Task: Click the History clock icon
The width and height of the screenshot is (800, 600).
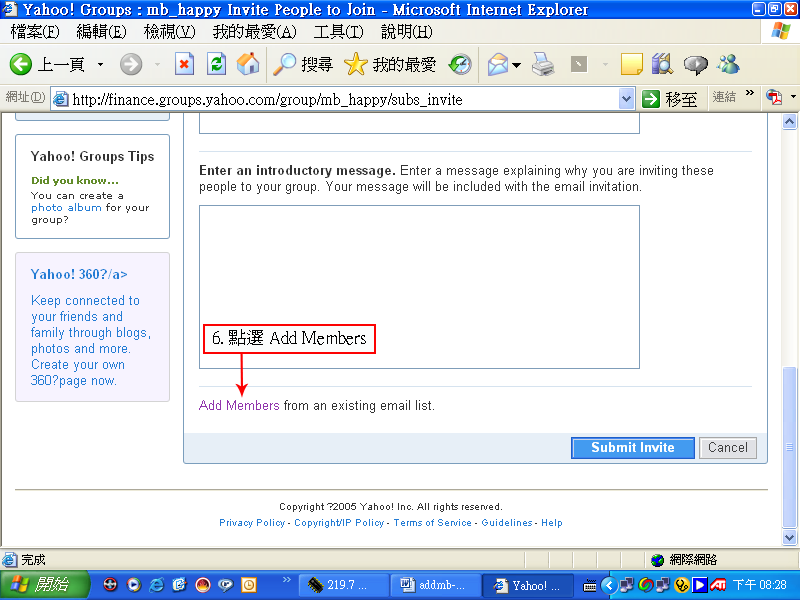Action: (x=460, y=65)
